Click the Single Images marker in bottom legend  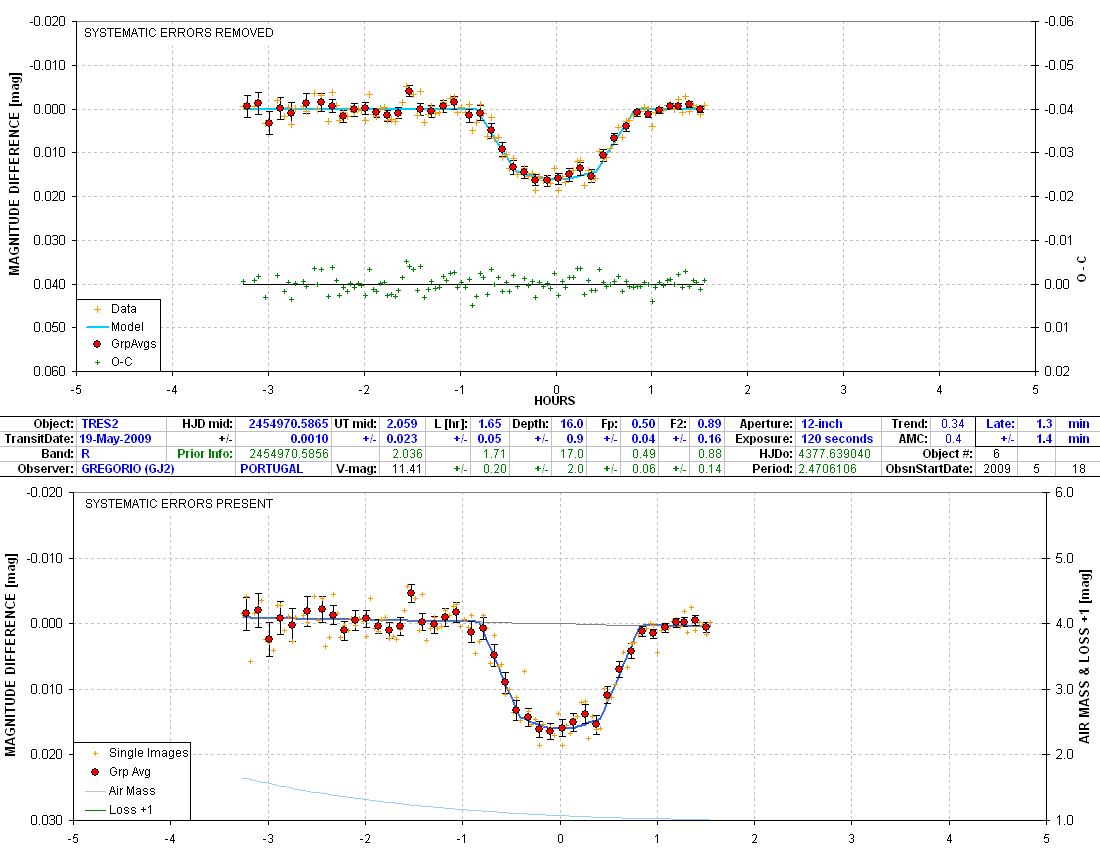95,753
